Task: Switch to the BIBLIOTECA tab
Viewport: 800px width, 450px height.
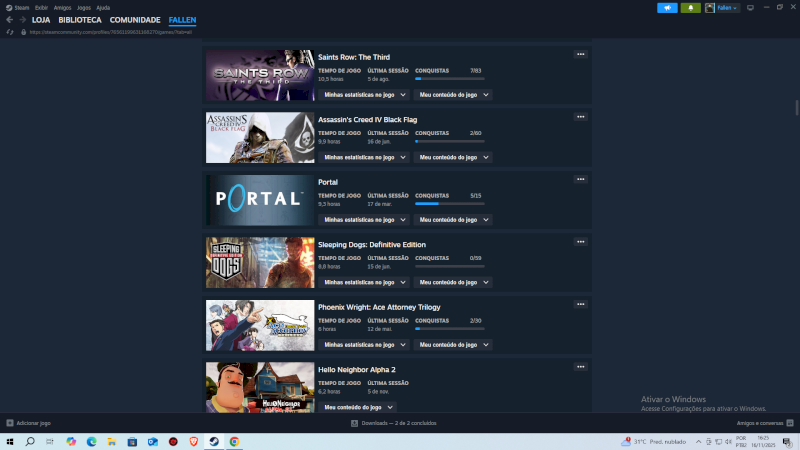Action: 80,20
